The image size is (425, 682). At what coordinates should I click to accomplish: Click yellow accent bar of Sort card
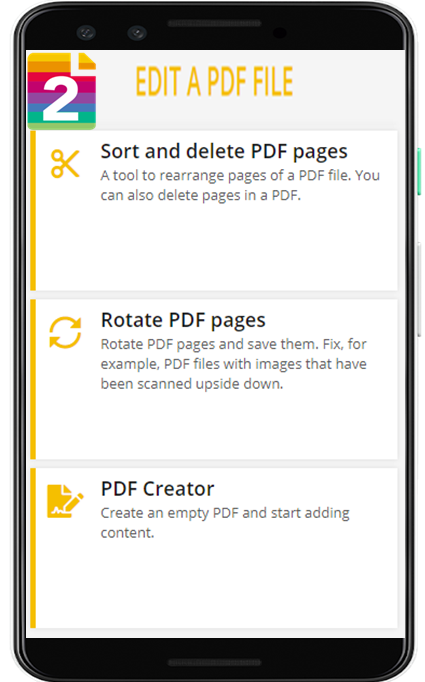pos(33,211)
